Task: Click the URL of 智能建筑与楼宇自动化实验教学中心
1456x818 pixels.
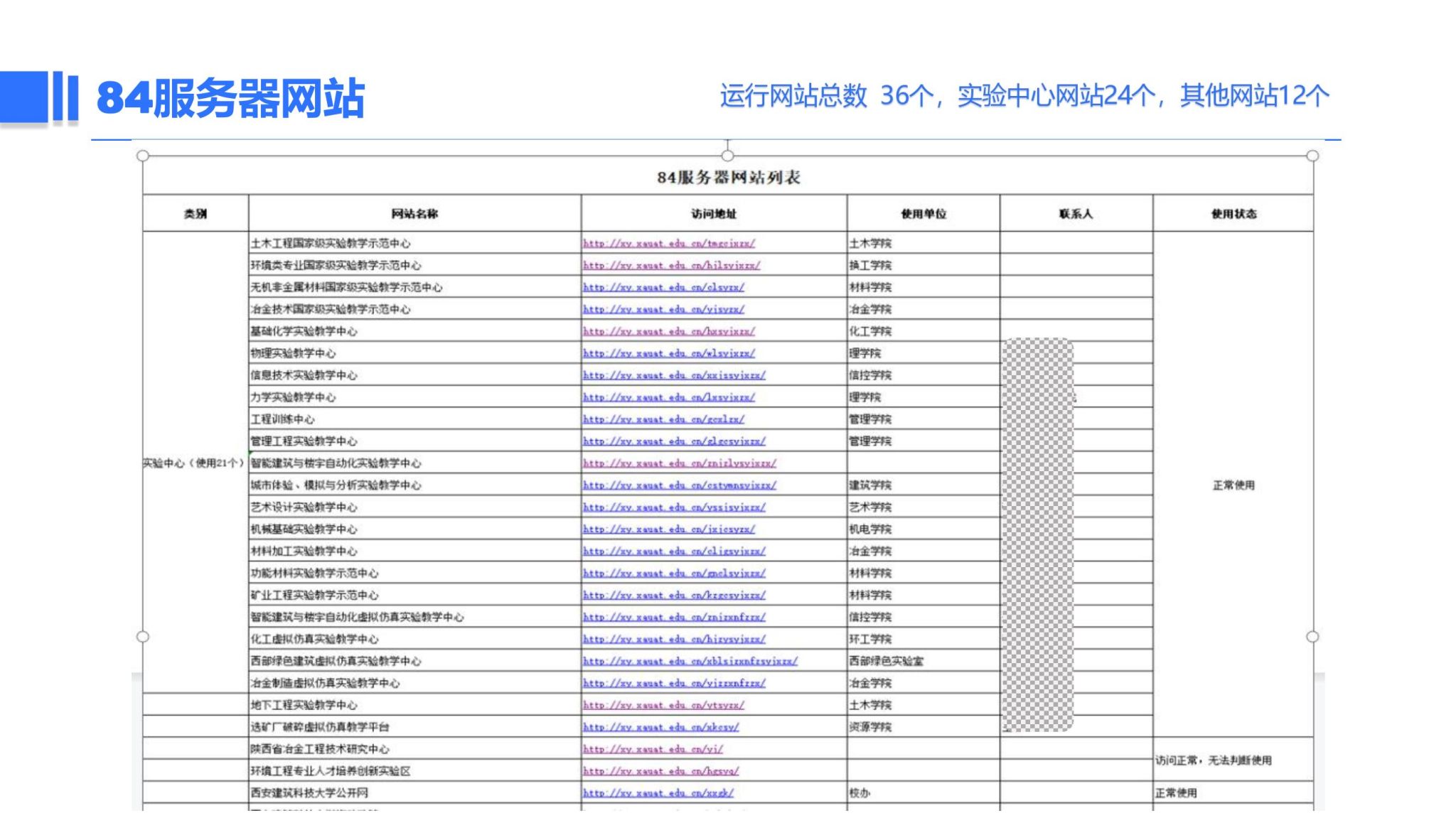Action: click(680, 463)
